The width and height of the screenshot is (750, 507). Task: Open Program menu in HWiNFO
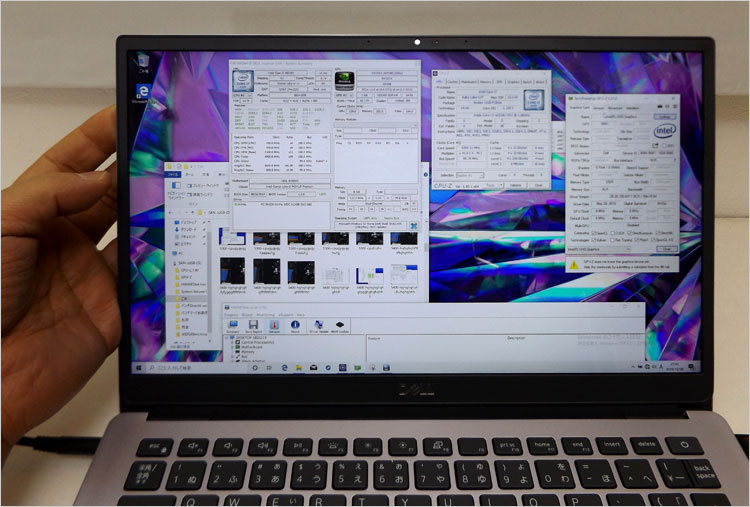[231, 315]
